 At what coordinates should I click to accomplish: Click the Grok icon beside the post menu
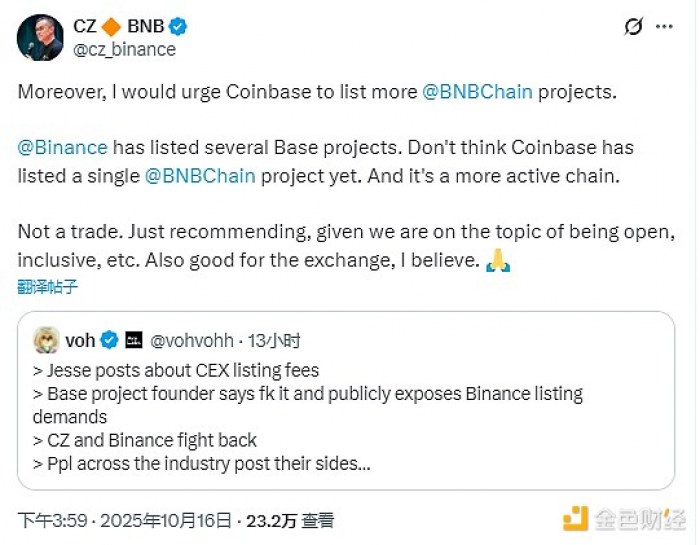(x=633, y=27)
